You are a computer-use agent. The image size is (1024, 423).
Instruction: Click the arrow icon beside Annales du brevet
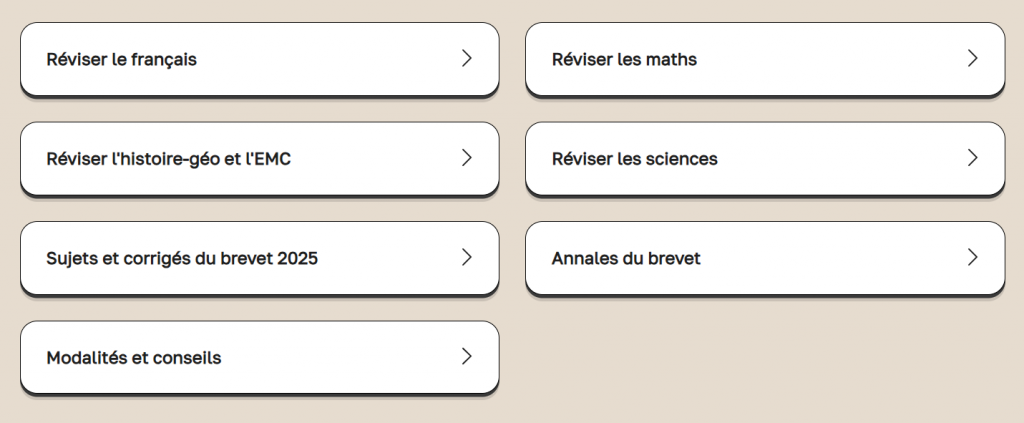[971, 258]
